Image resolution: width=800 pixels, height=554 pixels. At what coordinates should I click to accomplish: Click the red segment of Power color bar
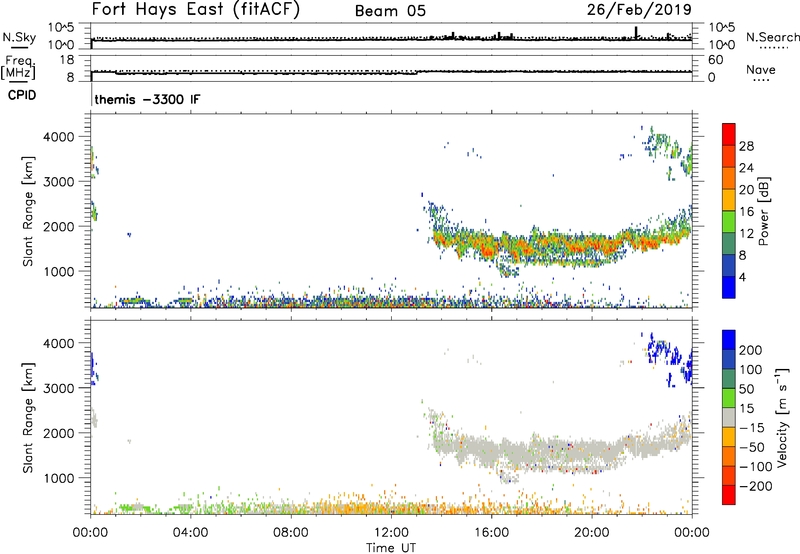[729, 135]
